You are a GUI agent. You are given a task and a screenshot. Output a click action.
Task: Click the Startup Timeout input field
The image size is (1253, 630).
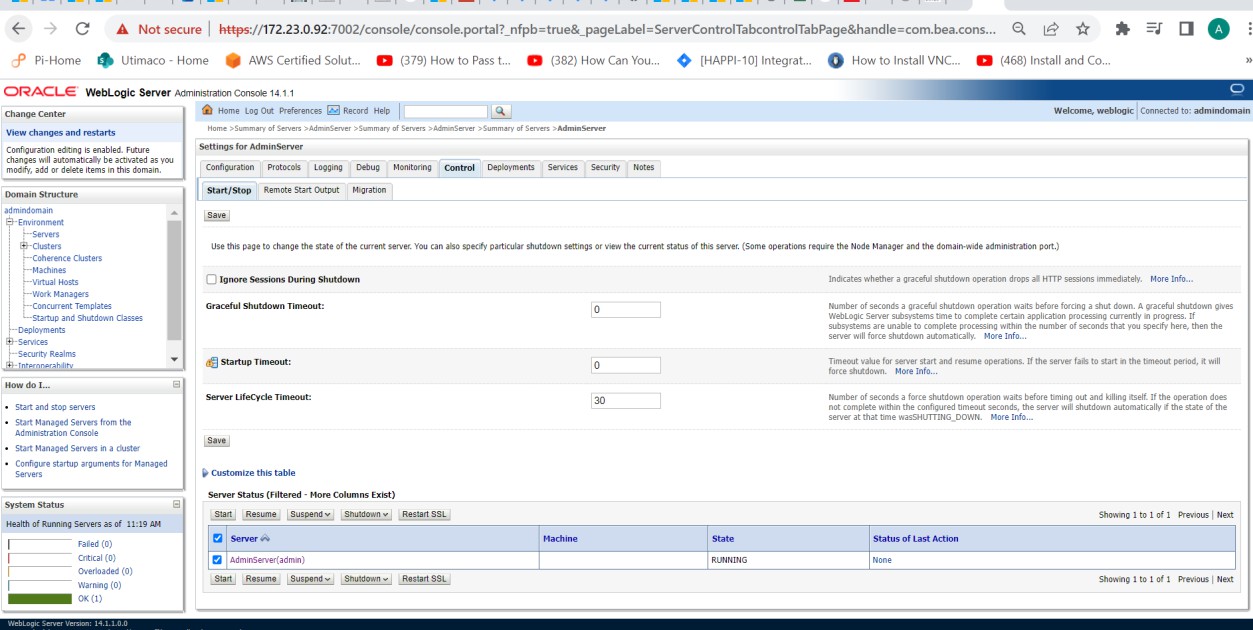click(x=626, y=365)
